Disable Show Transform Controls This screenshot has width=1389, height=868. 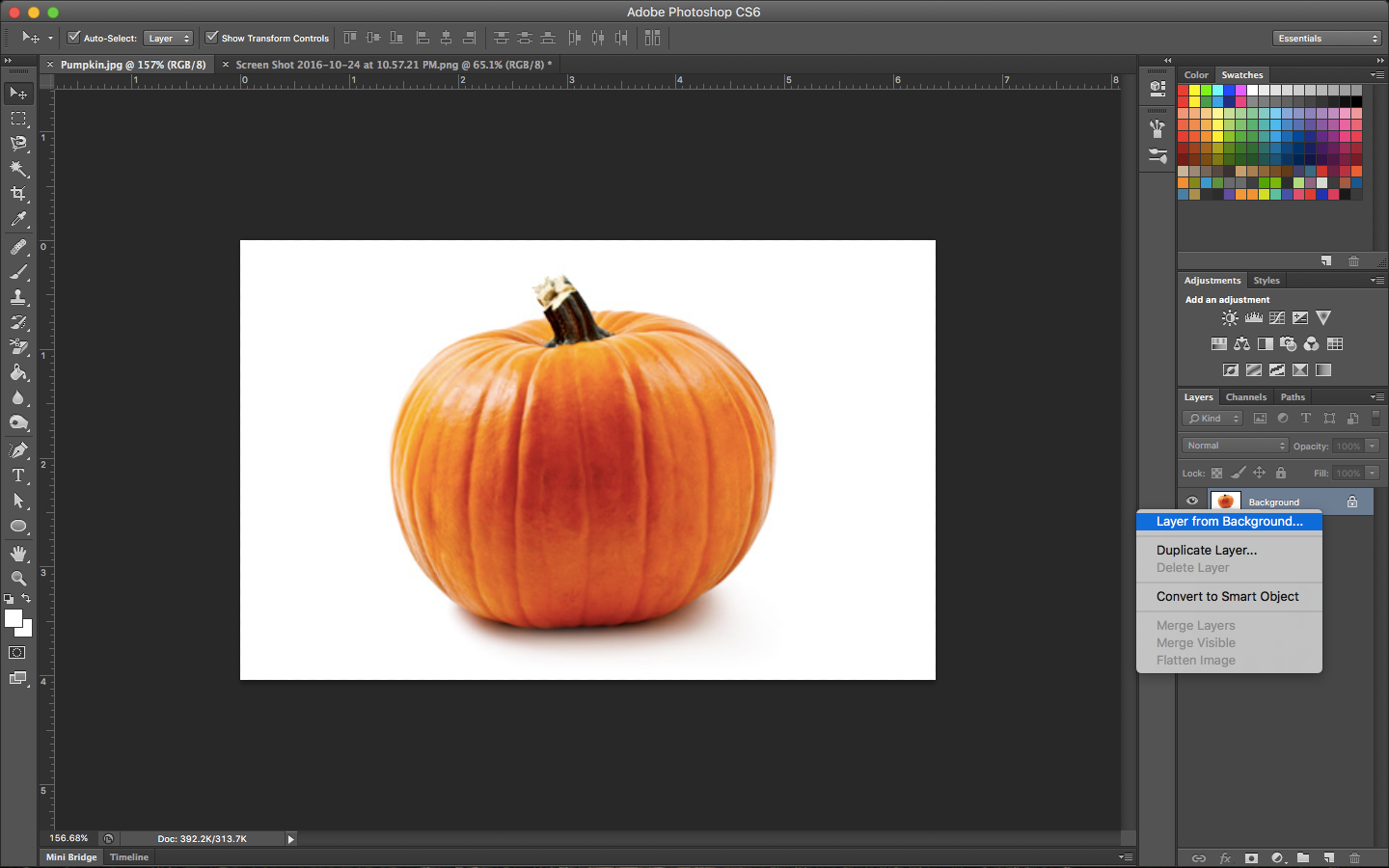(x=212, y=38)
